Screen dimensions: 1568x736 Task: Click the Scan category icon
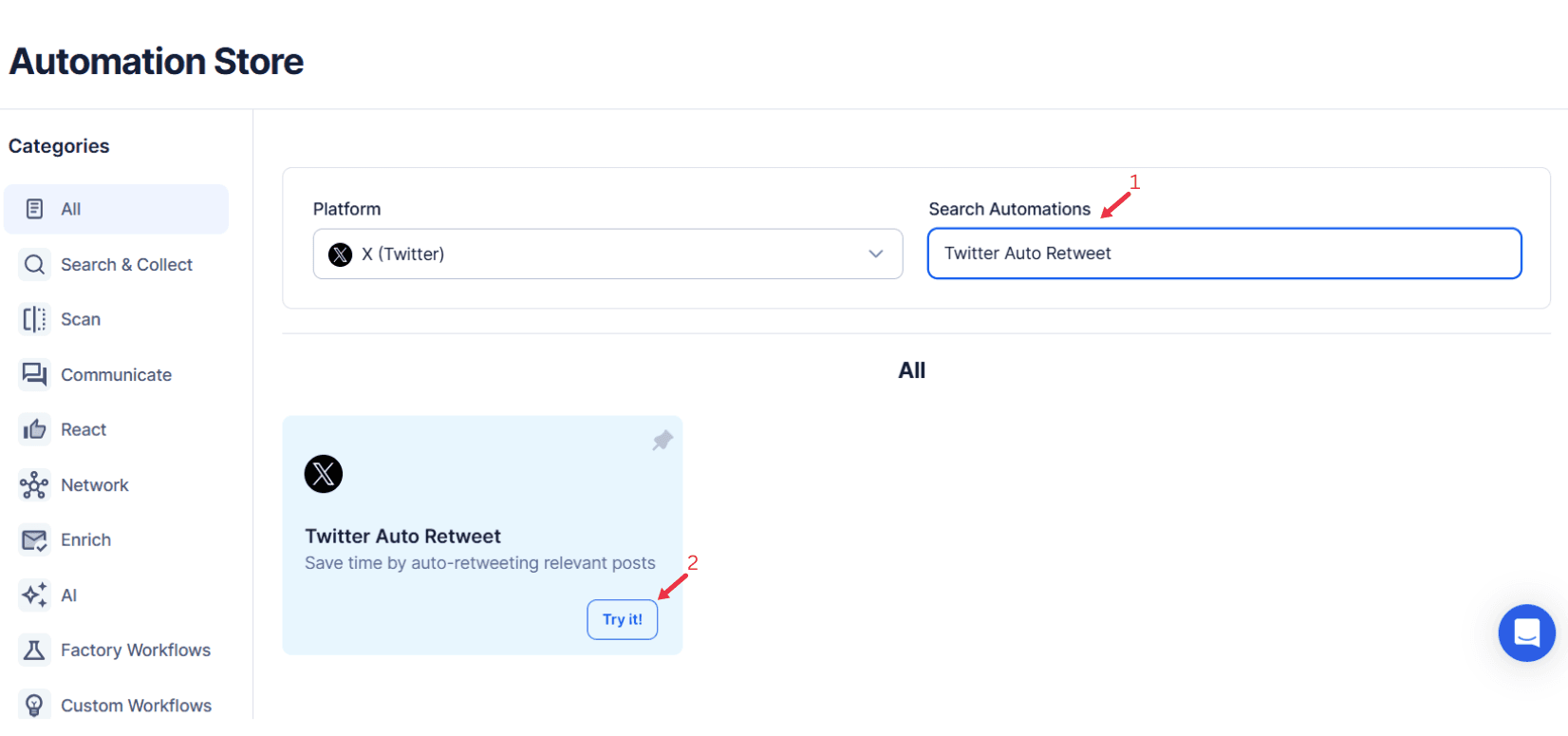tap(34, 319)
